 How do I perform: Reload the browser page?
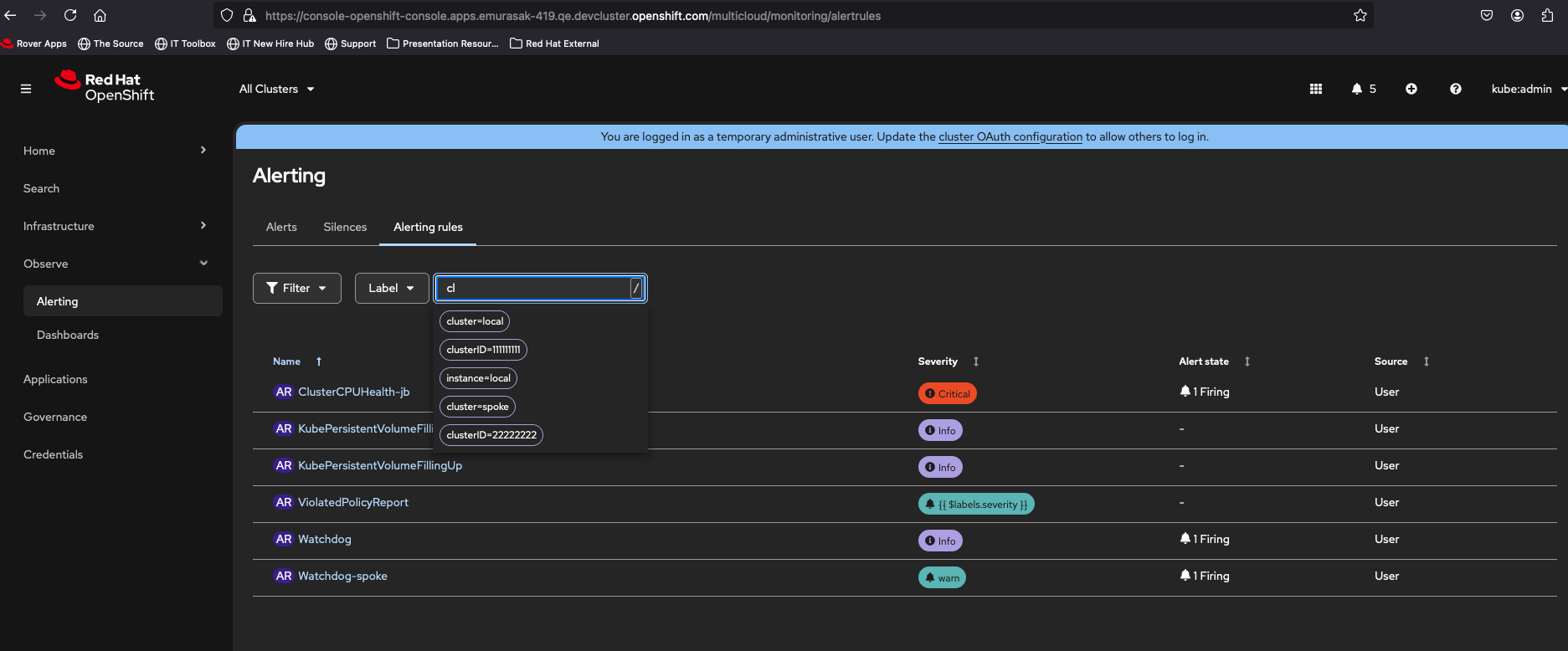70,15
